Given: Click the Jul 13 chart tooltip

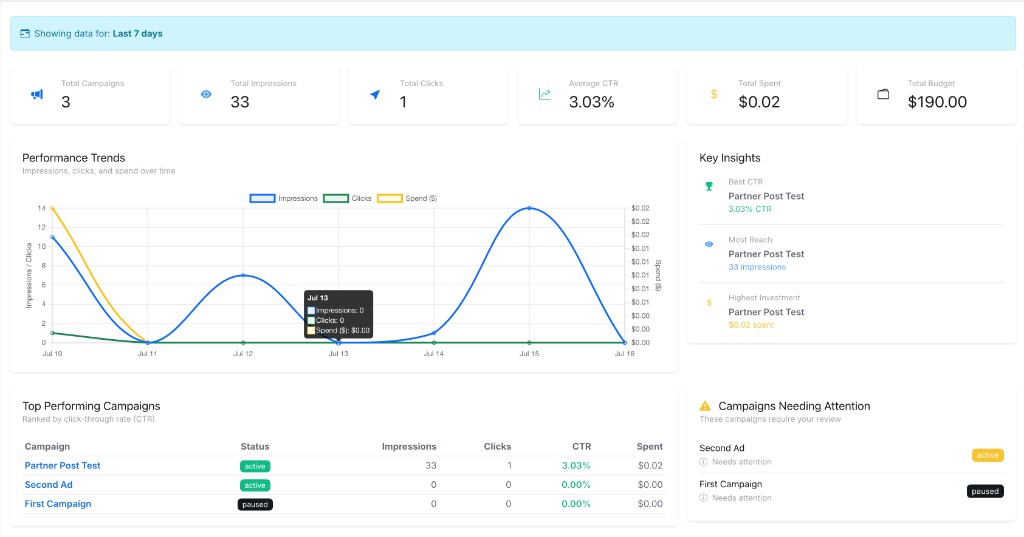Looking at the screenshot, I should pos(338,314).
